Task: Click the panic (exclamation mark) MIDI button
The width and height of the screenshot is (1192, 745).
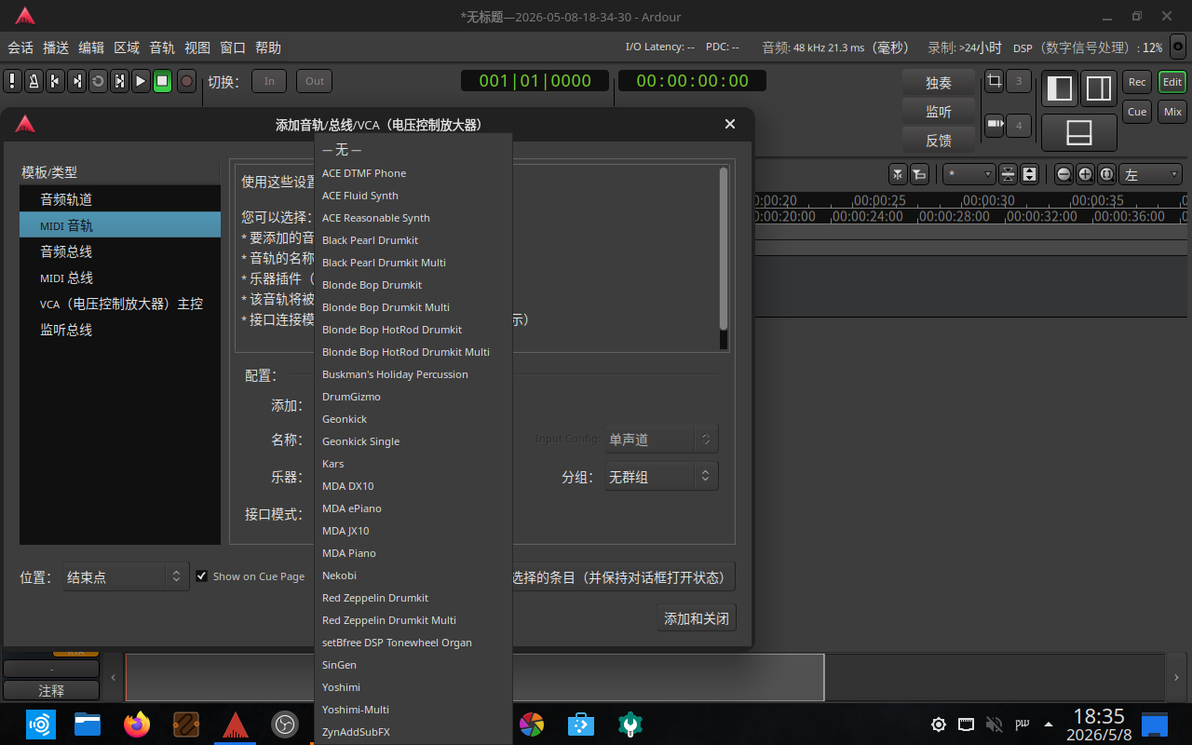Action: click(x=12, y=81)
